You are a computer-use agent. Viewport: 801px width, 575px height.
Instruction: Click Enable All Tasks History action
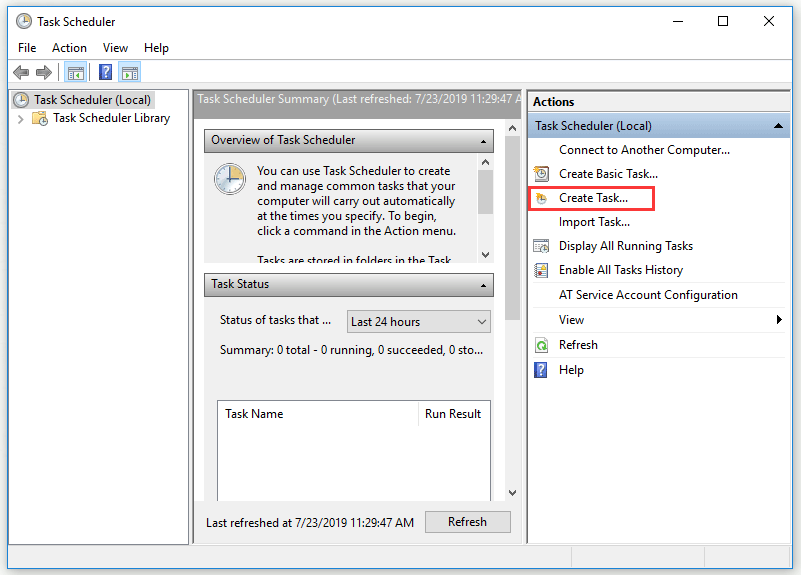coord(621,270)
